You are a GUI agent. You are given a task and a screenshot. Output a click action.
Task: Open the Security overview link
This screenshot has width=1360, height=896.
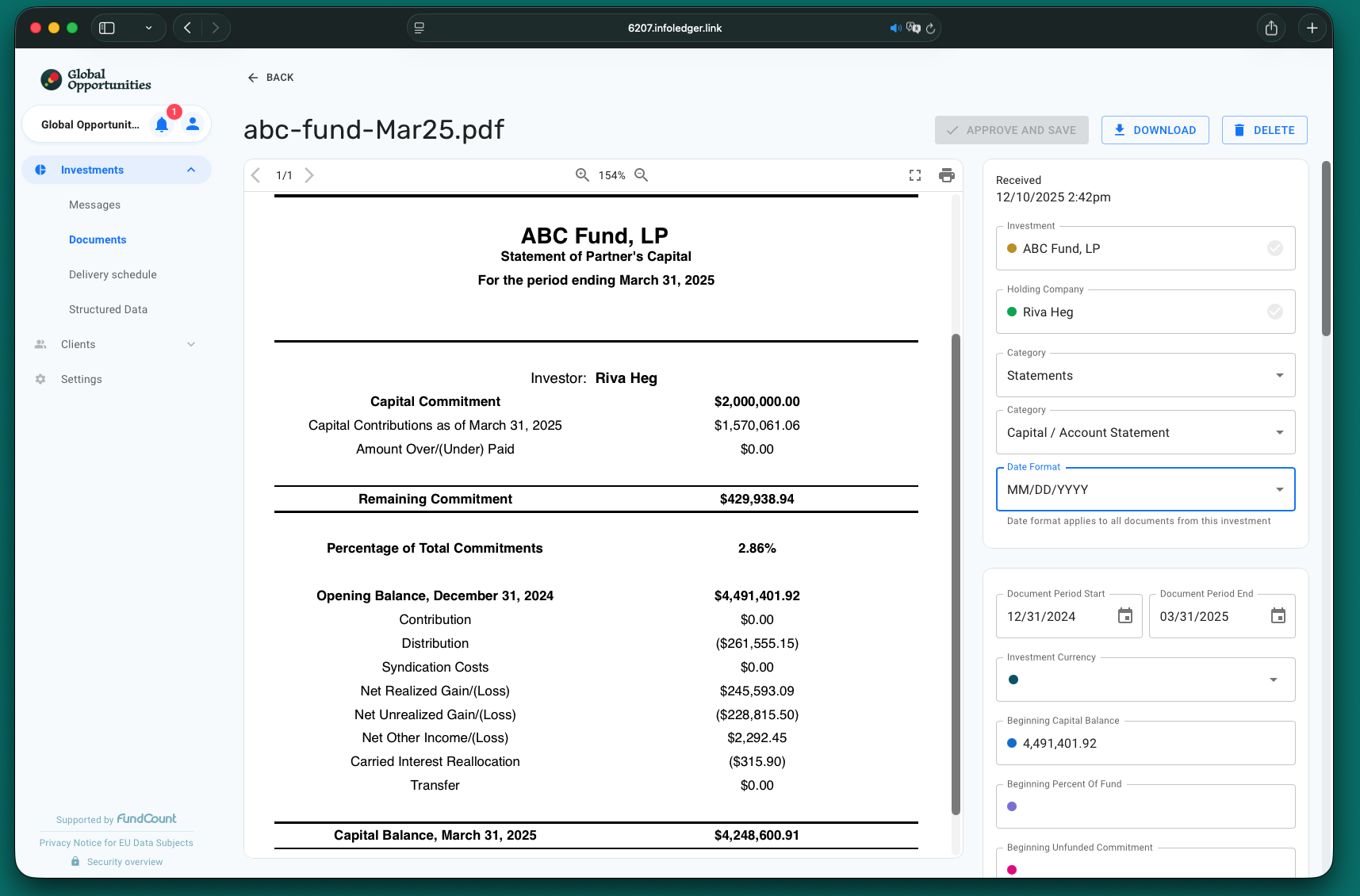click(125, 862)
